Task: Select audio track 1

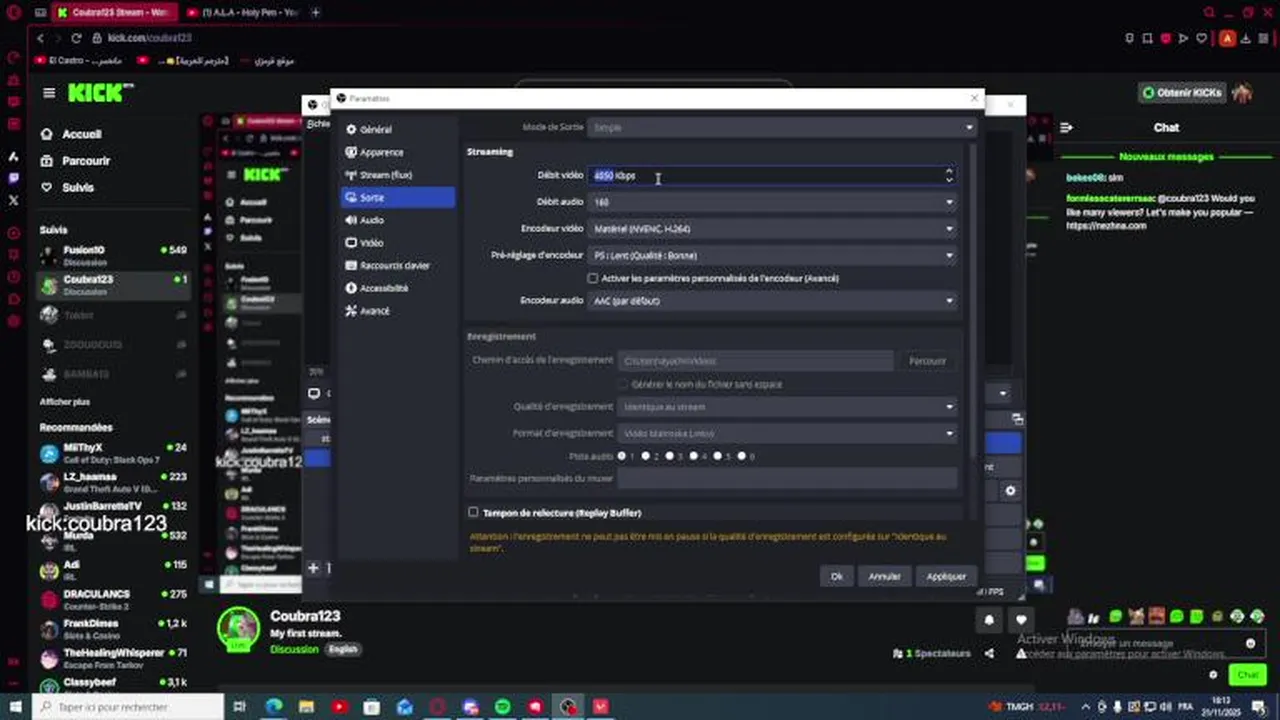Action: coord(622,456)
